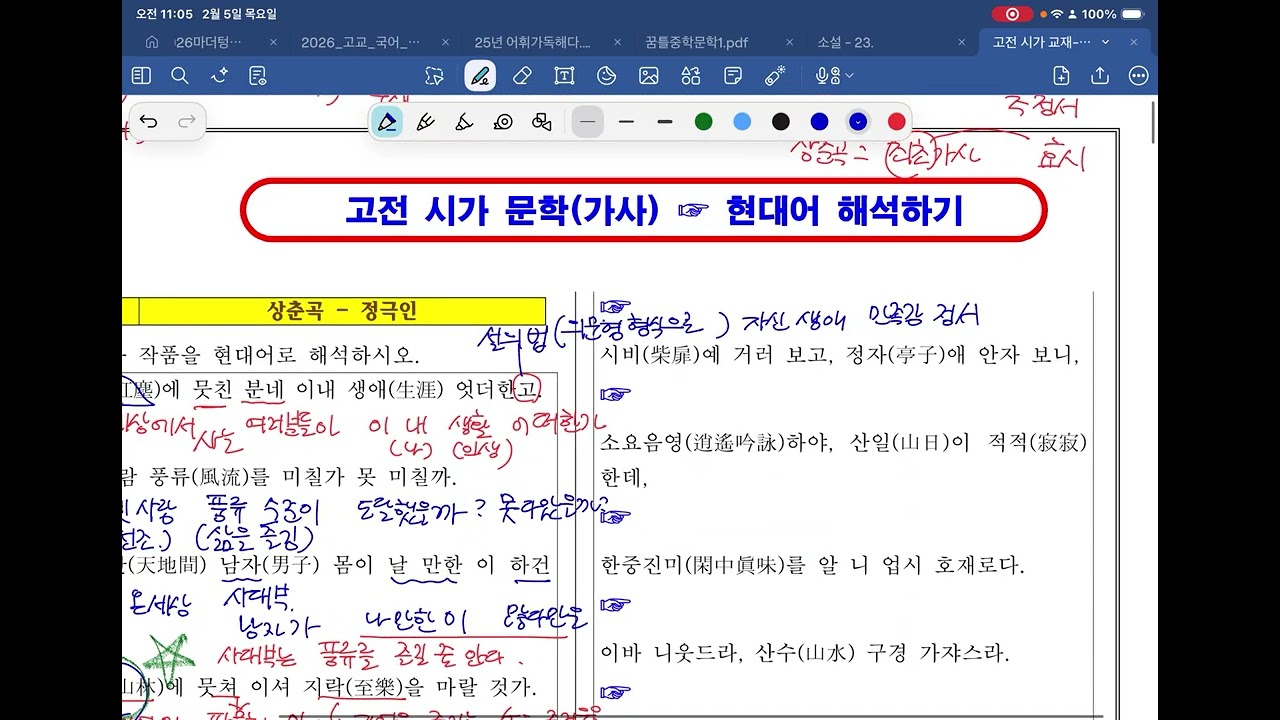Close the 고전 시가 교재 tab

point(1134,43)
